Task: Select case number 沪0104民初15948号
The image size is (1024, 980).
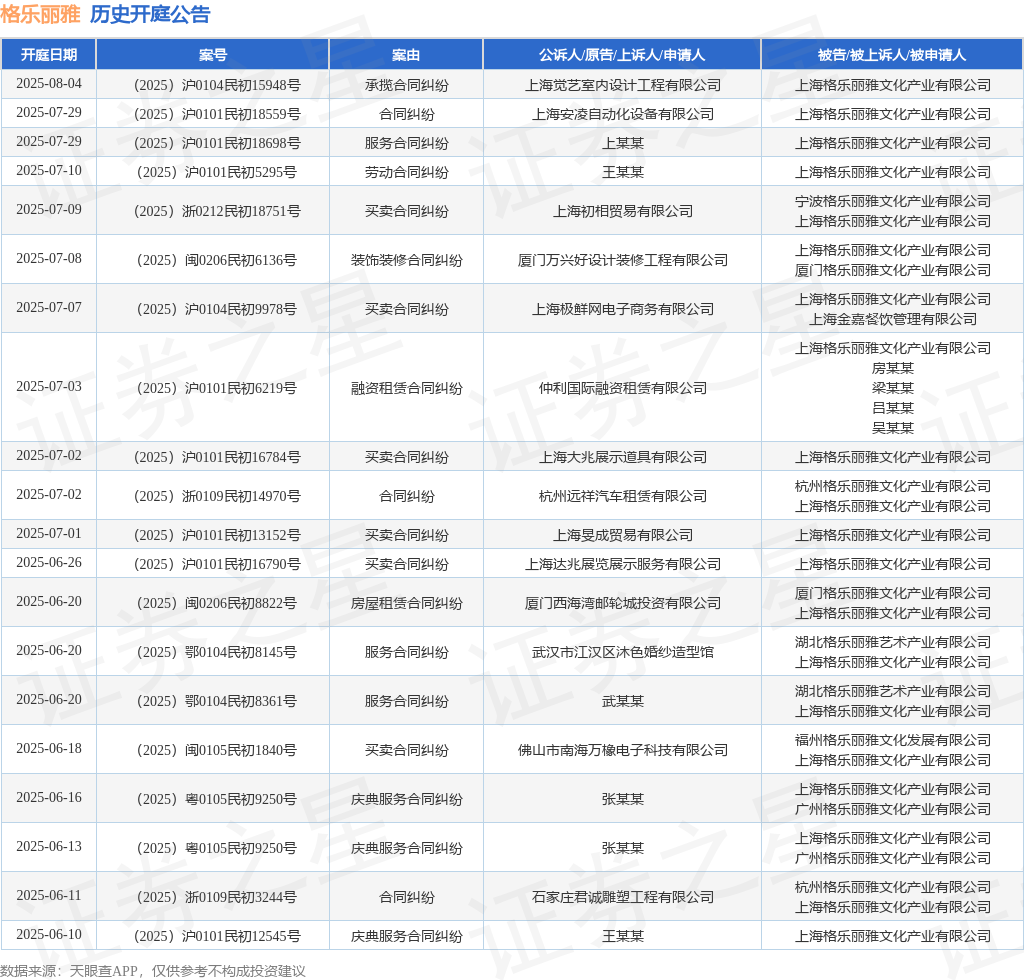Action: (x=217, y=85)
